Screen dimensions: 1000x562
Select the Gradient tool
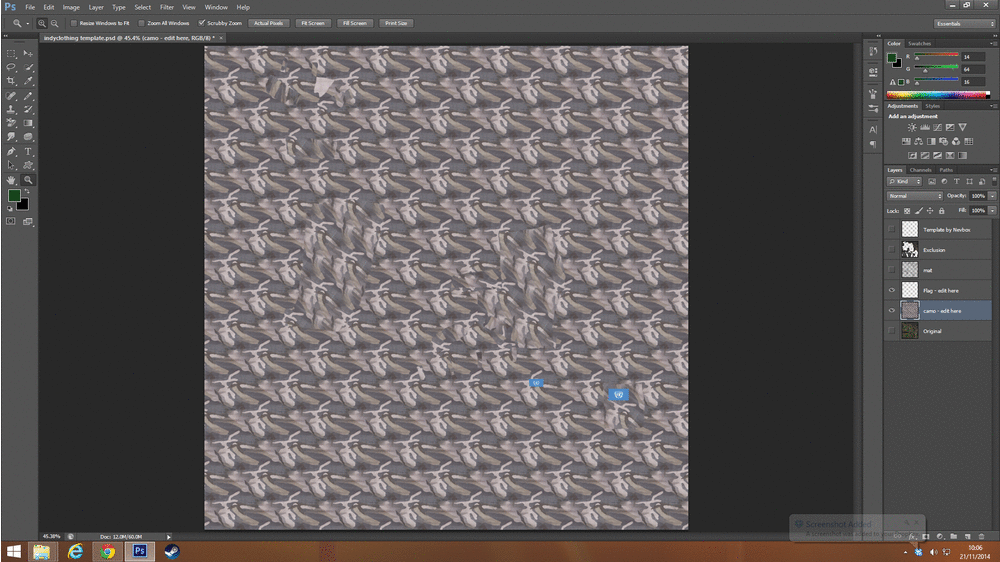pyautogui.click(x=28, y=123)
